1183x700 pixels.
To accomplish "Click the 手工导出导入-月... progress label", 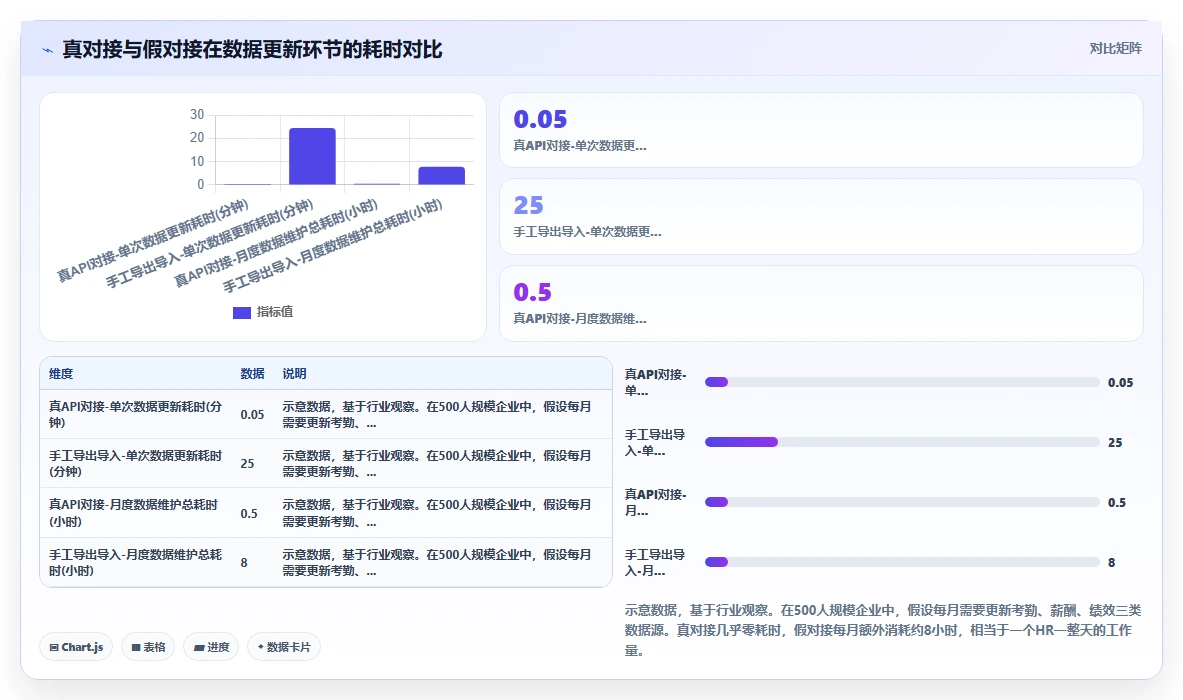I will (x=655, y=562).
